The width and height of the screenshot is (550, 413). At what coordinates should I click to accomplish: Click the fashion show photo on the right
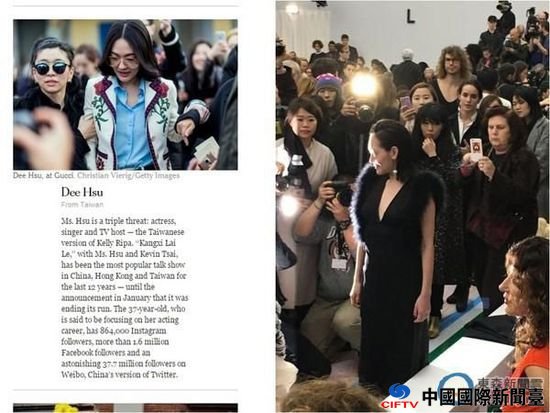coord(412,206)
